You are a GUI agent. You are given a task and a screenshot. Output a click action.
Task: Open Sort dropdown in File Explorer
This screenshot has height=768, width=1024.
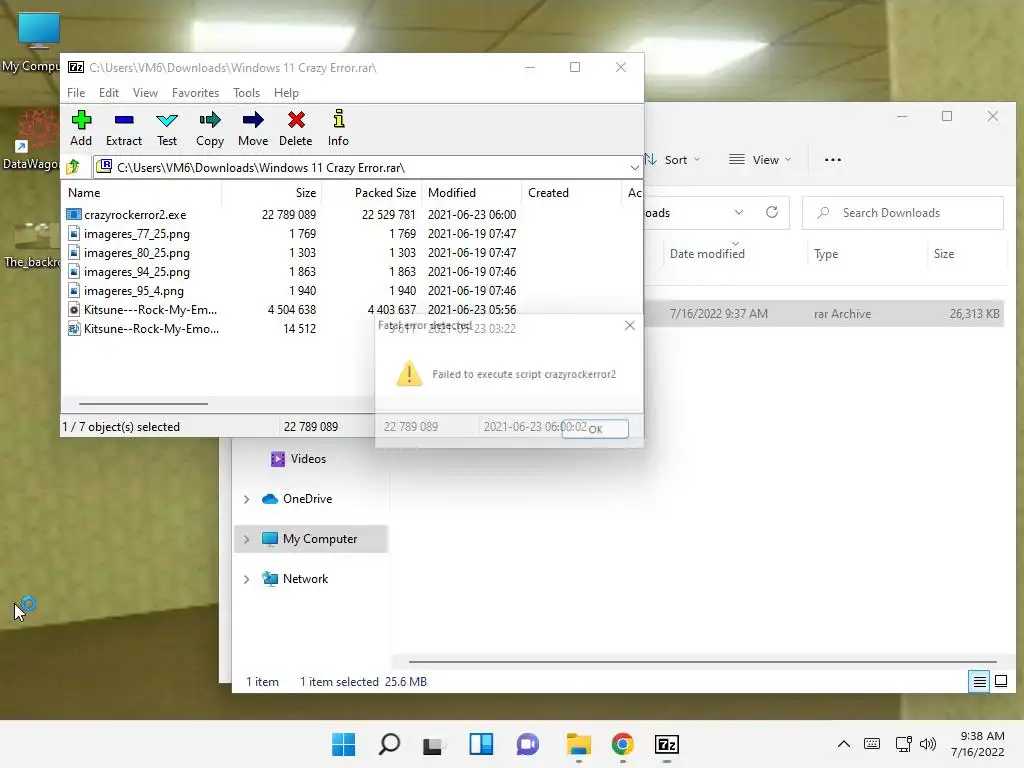click(x=673, y=160)
